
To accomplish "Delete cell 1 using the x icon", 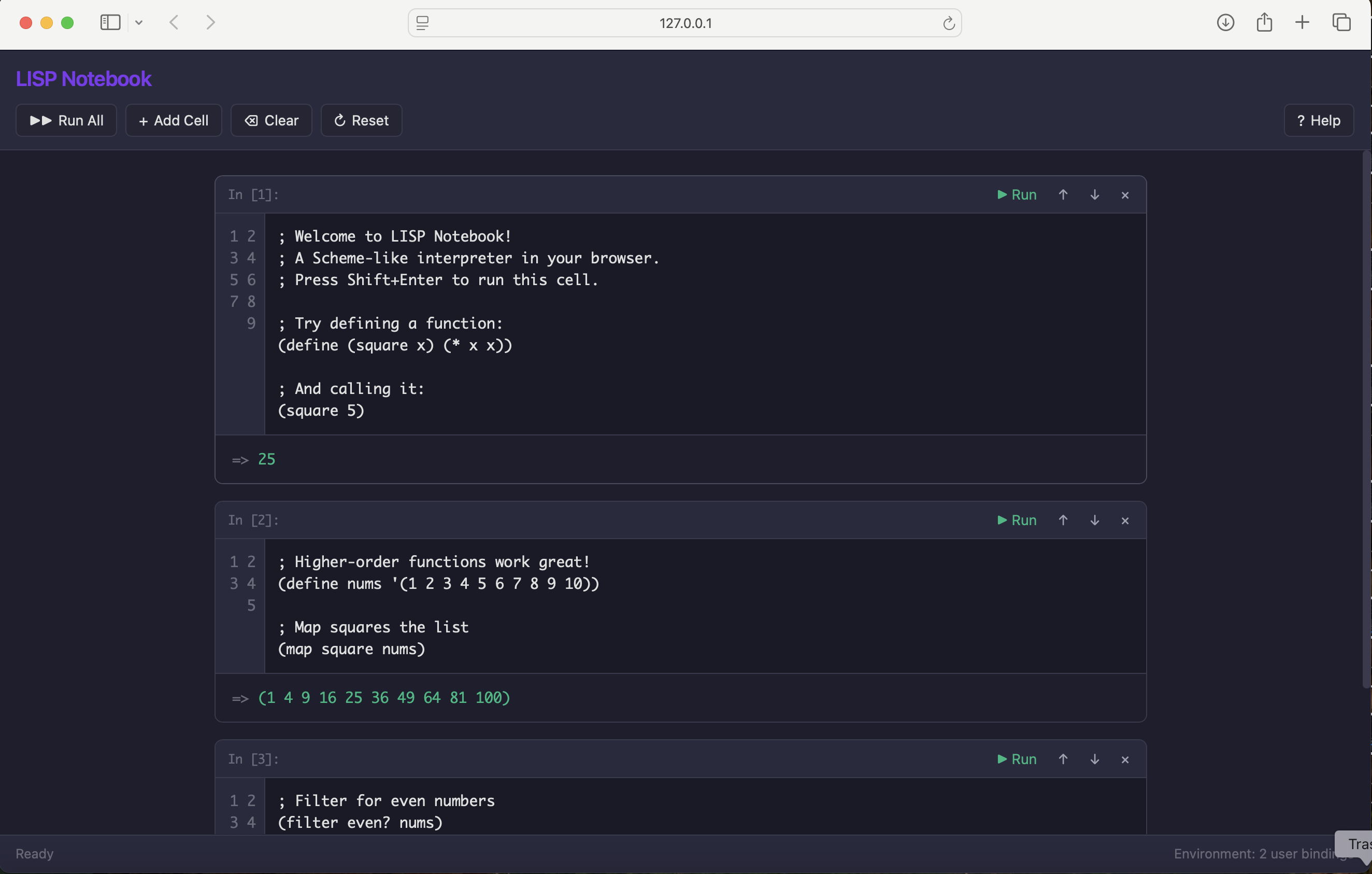I will tap(1125, 195).
